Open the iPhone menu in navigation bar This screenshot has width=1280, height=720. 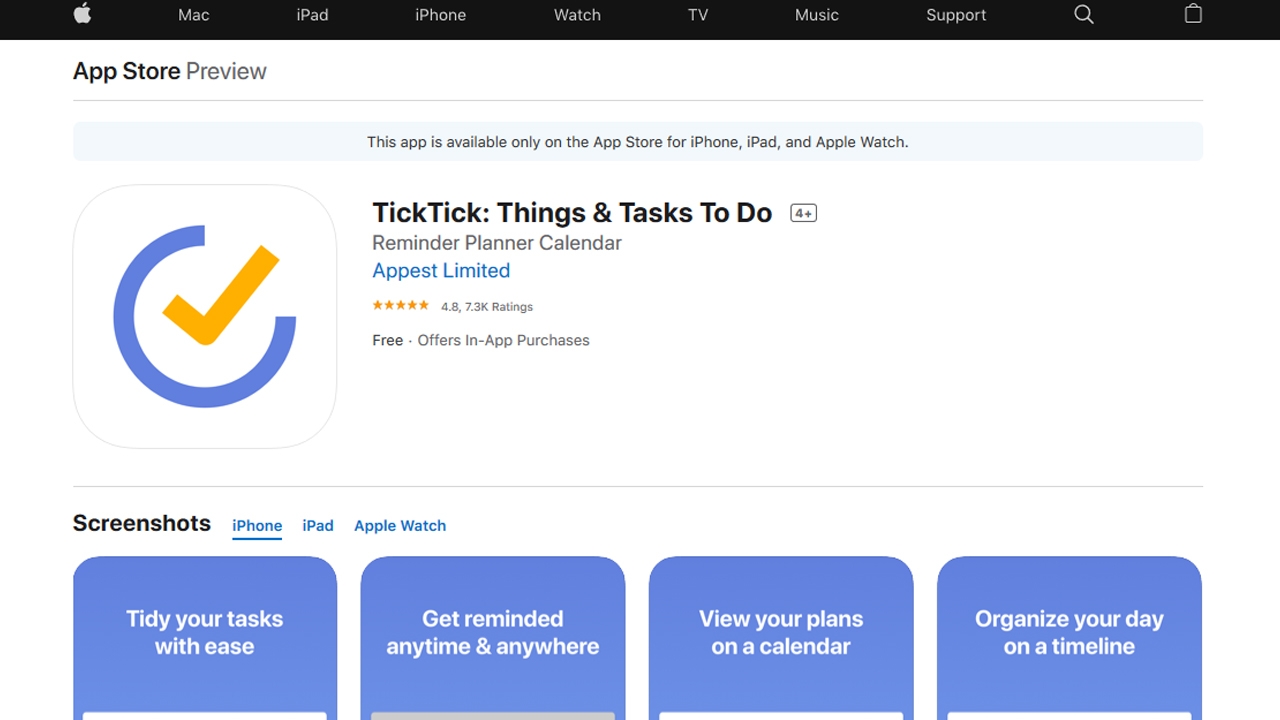[x=441, y=15]
